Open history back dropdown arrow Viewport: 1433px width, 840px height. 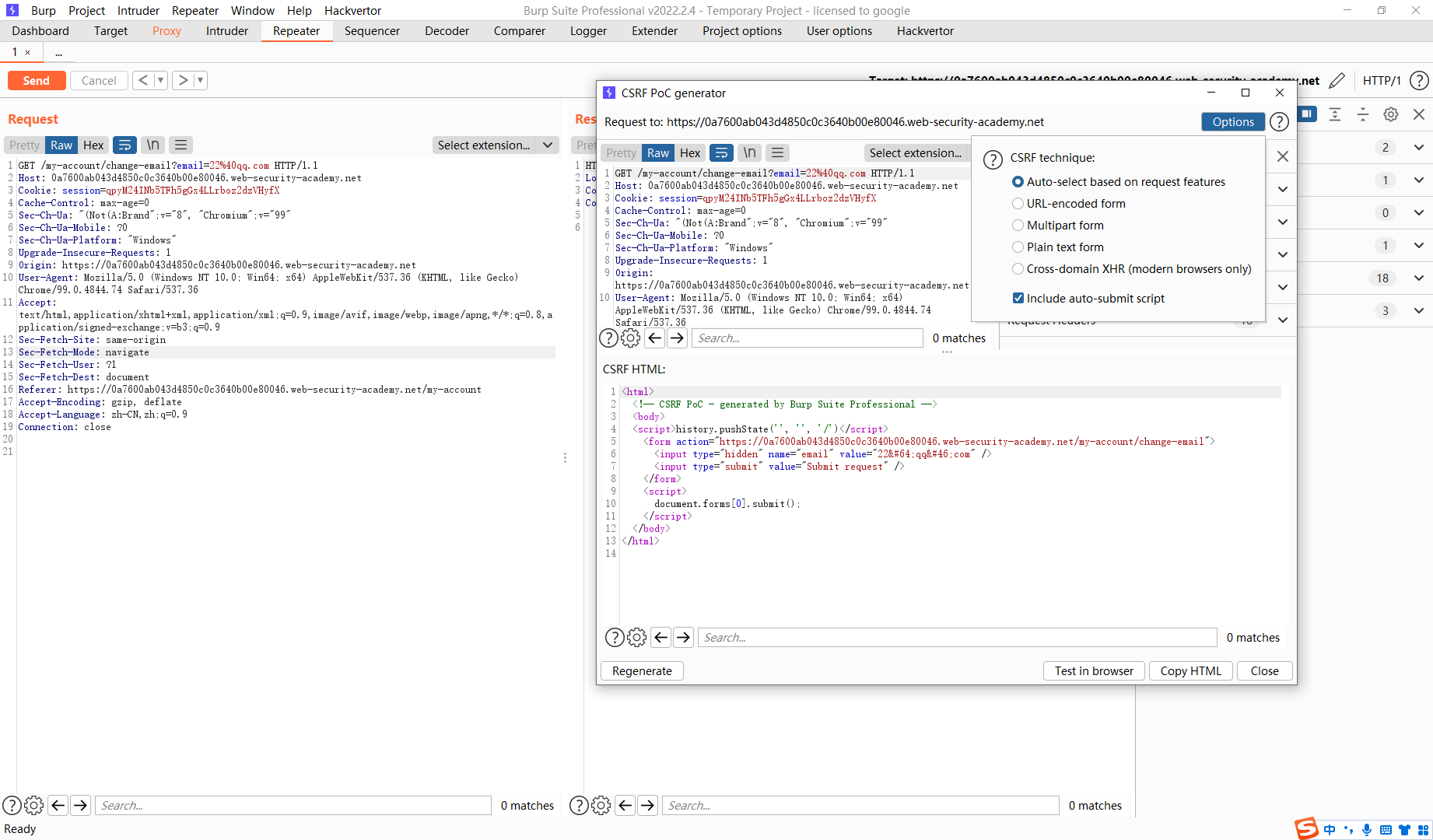[x=160, y=80]
